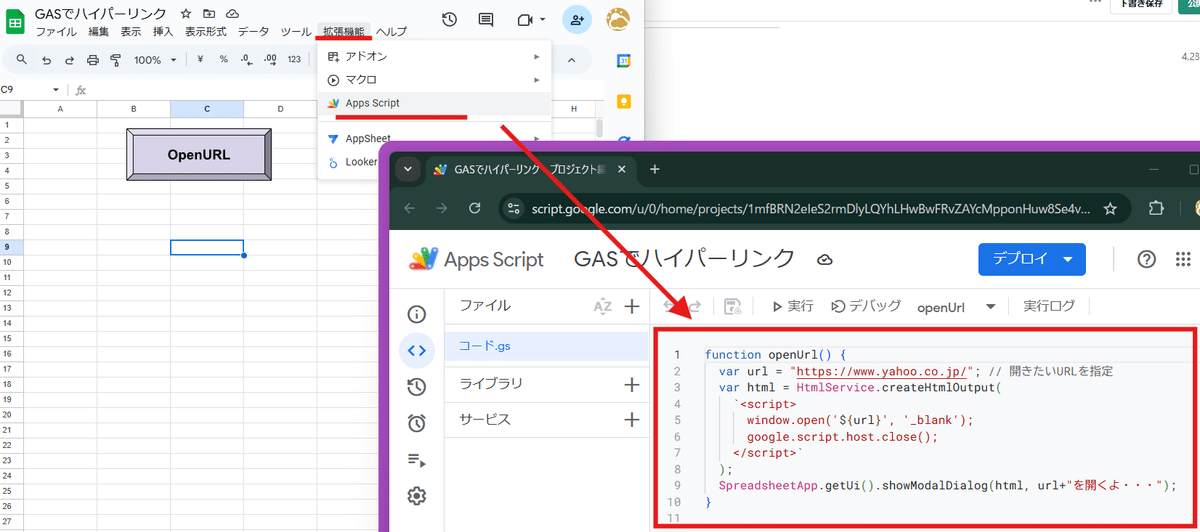Select the column C header
This screenshot has height=532, width=1200.
tap(207, 109)
